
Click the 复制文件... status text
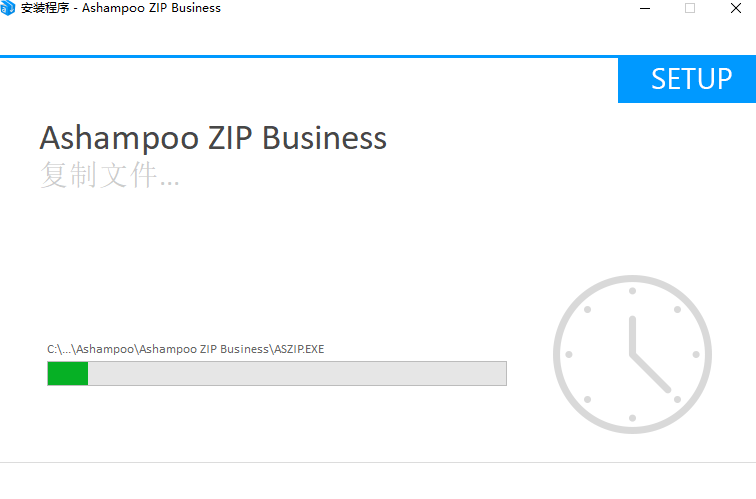click(x=110, y=176)
